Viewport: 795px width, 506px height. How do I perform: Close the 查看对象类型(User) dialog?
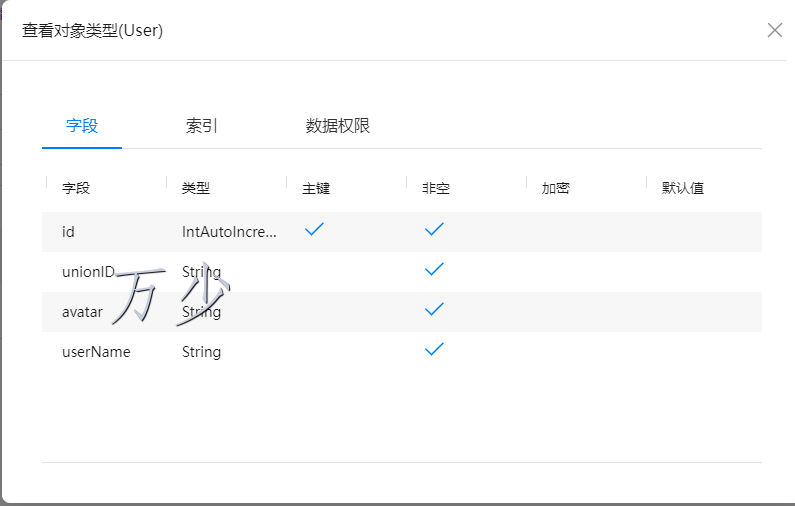(x=774, y=30)
